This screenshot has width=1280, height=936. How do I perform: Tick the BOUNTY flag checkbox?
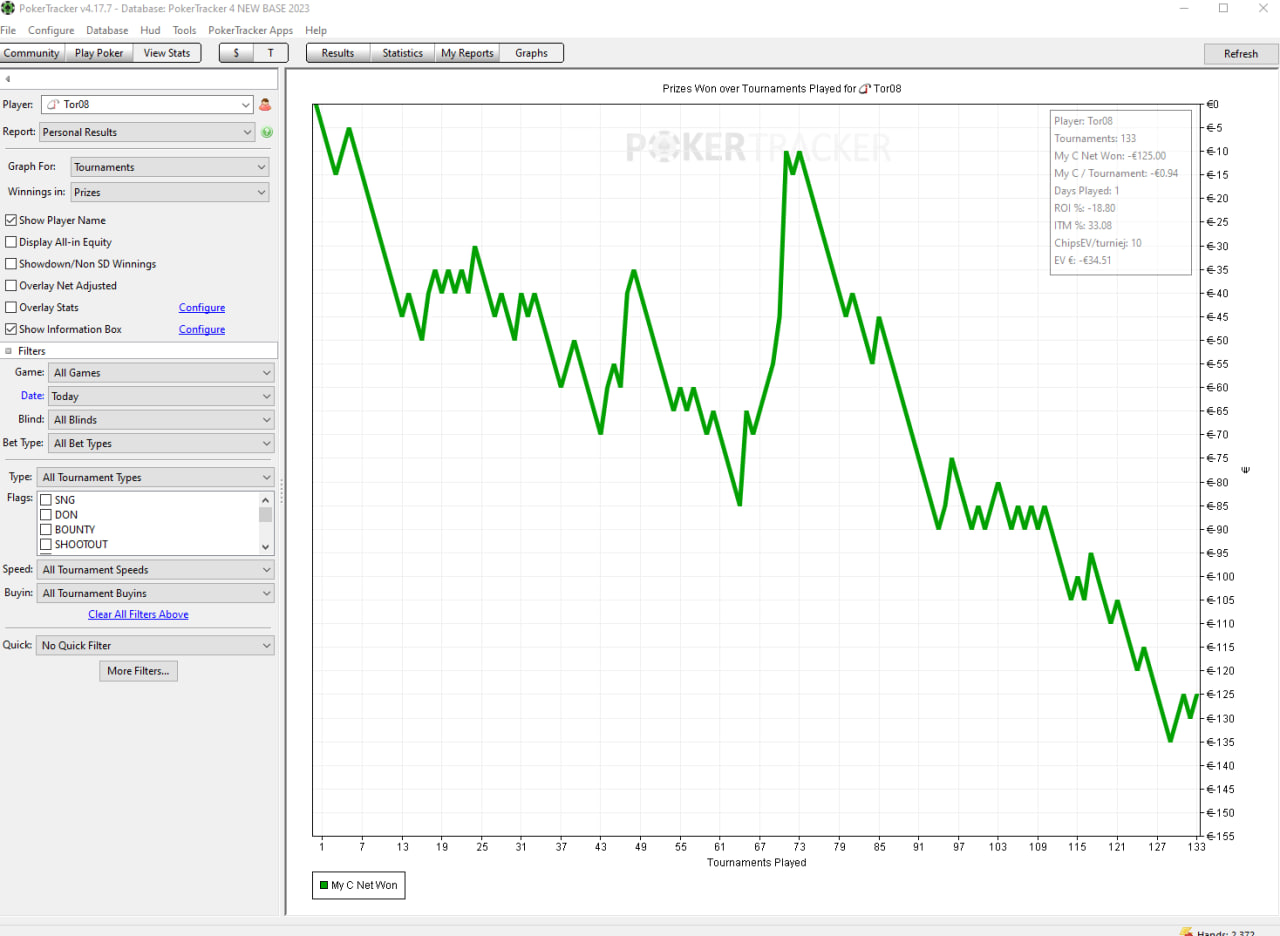tap(46, 530)
